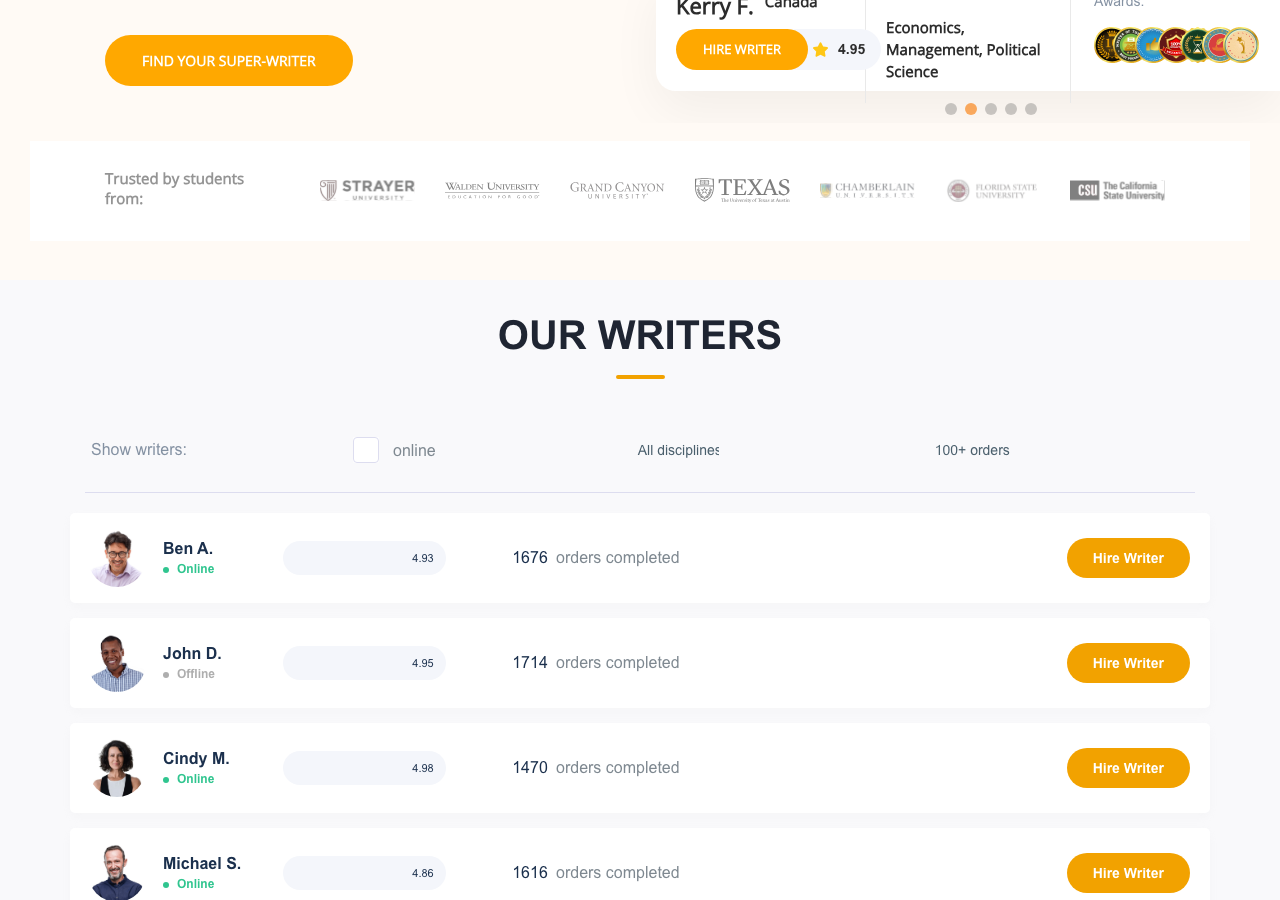Viewport: 1280px width, 900px height.
Task: Click the John D. writer name
Action: point(192,653)
